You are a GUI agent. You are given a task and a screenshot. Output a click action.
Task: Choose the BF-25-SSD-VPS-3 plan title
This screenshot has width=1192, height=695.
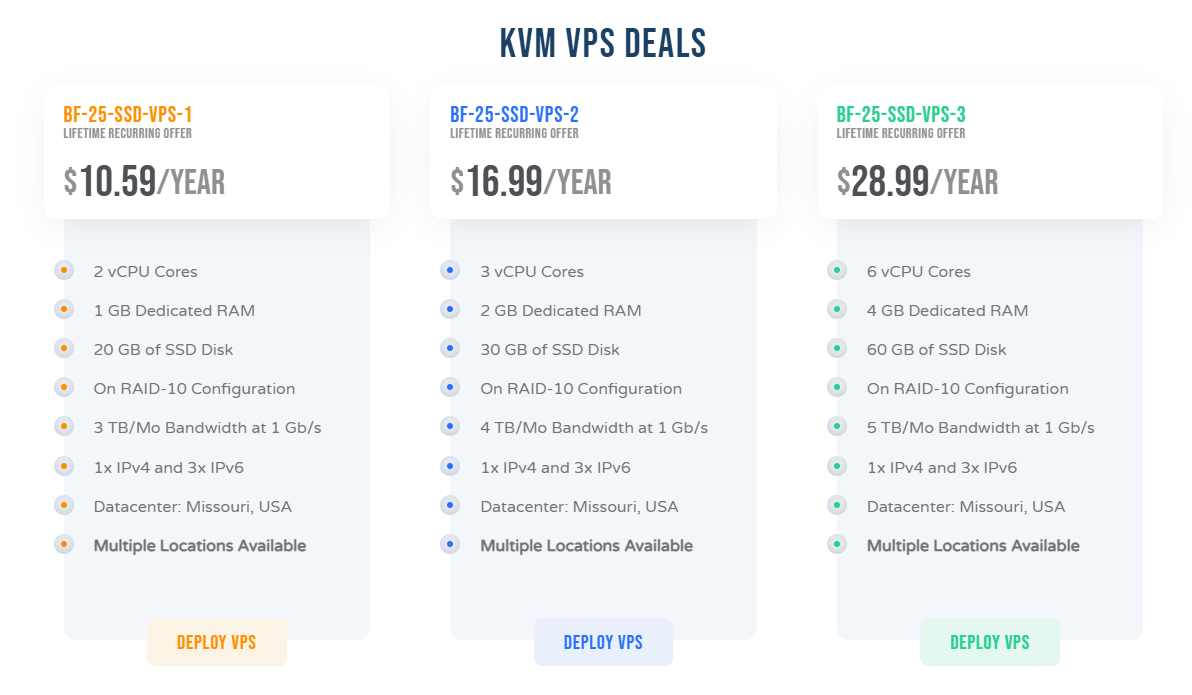[x=901, y=113]
